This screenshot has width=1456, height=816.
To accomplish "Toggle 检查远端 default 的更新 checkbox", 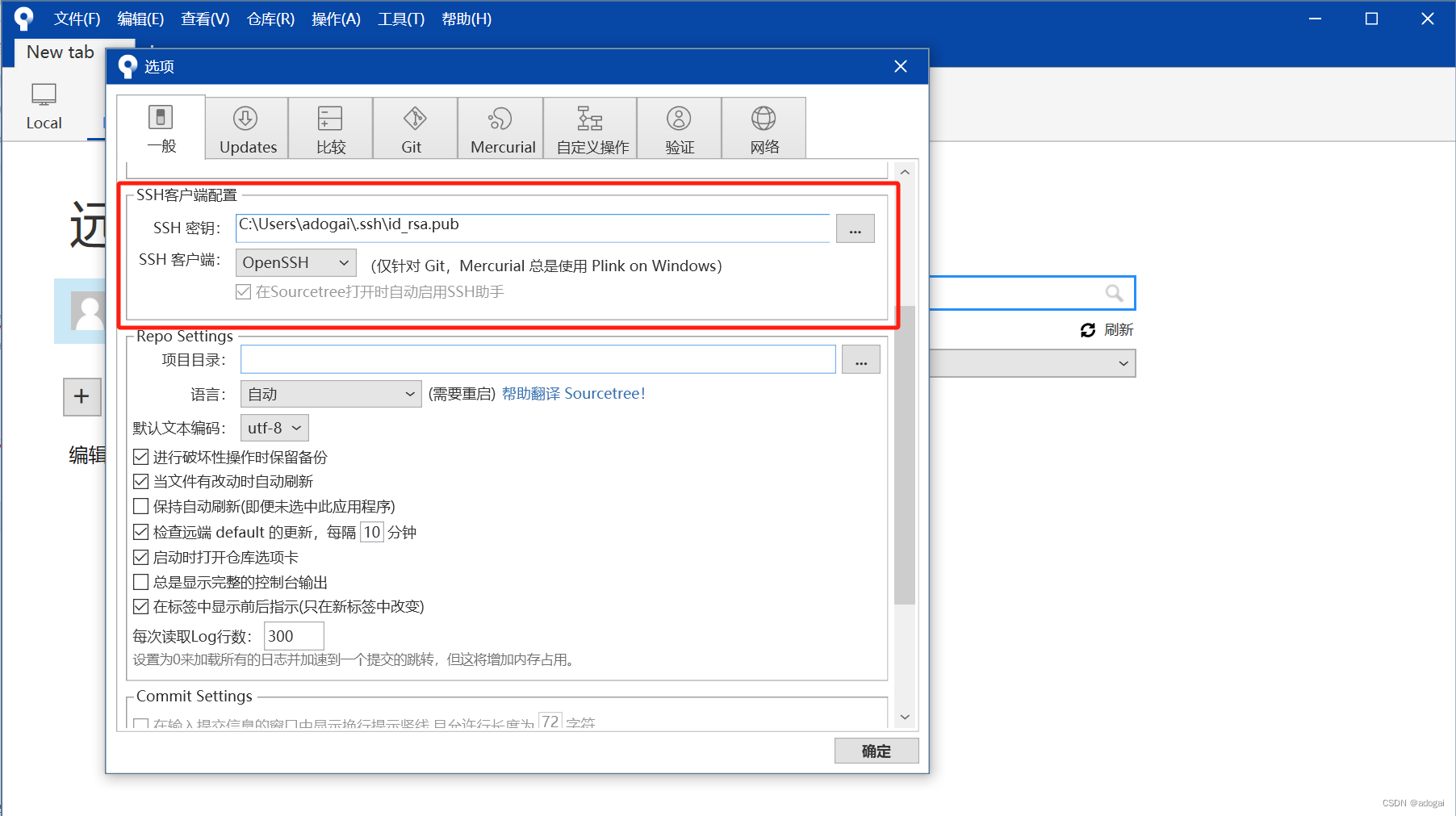I will 140,532.
